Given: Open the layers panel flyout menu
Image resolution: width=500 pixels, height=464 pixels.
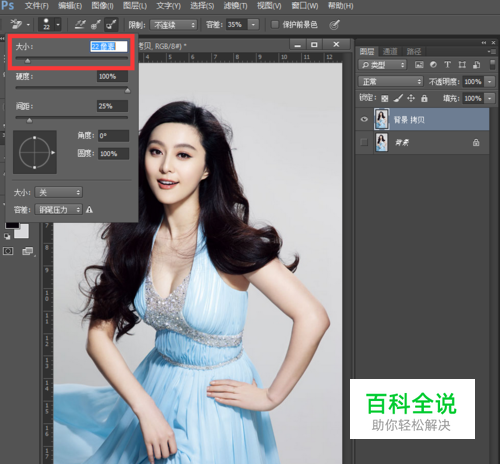Looking at the screenshot, I should (x=491, y=51).
